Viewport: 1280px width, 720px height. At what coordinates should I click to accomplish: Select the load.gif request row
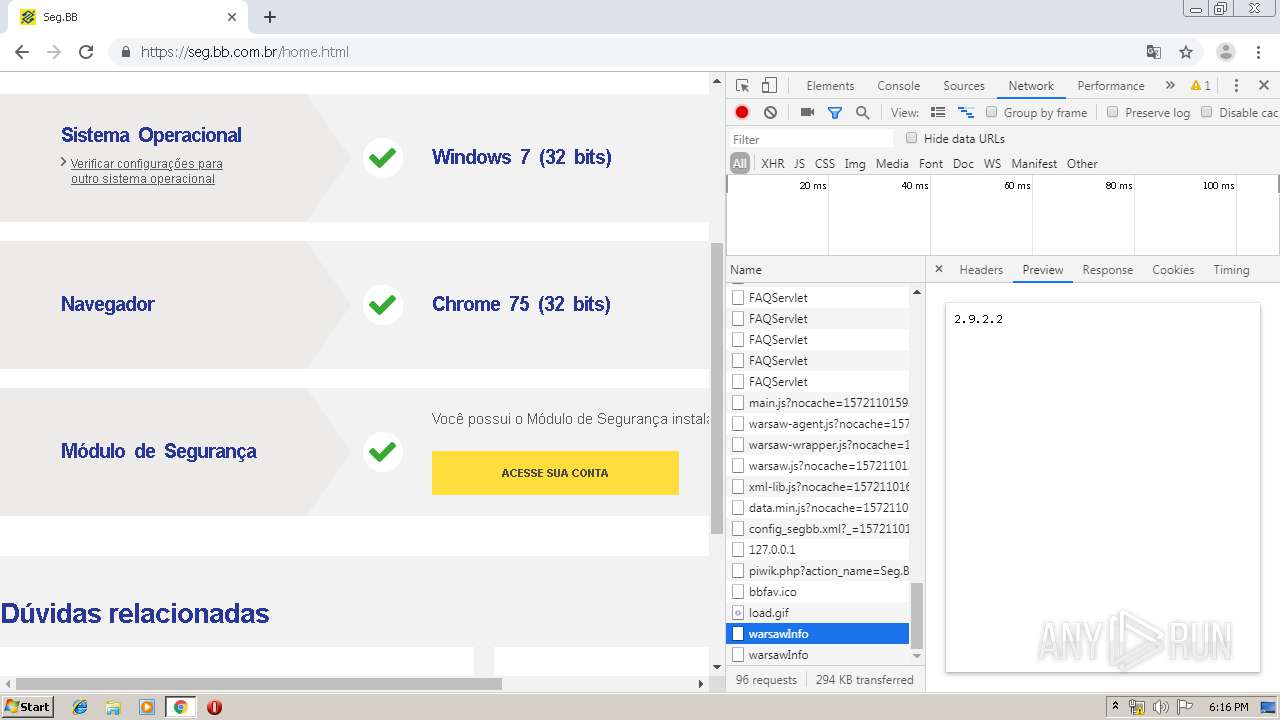pos(818,613)
